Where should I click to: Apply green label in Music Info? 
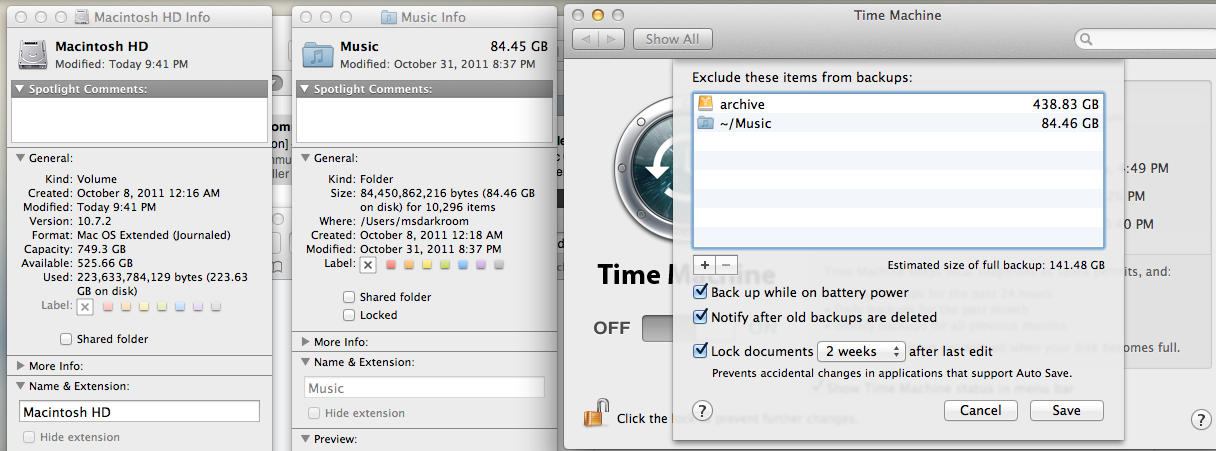(443, 264)
